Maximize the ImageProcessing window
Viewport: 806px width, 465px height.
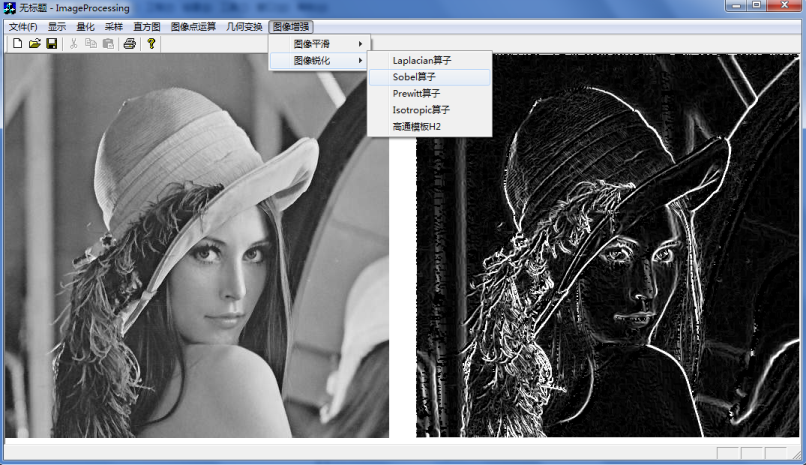coord(756,5)
